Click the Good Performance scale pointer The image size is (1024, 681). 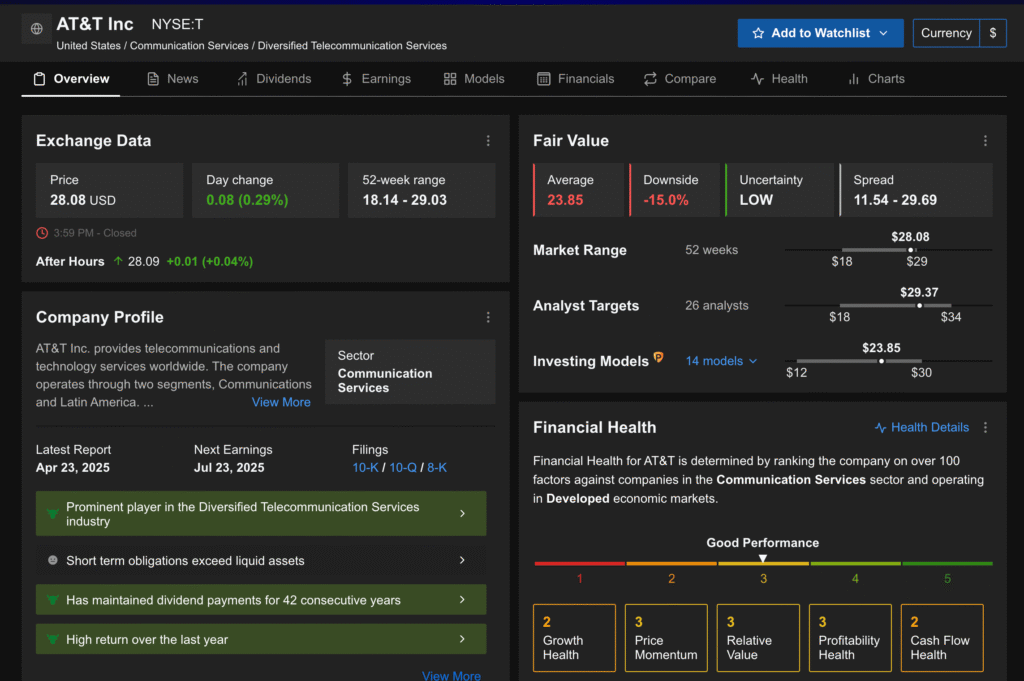[x=763, y=558]
